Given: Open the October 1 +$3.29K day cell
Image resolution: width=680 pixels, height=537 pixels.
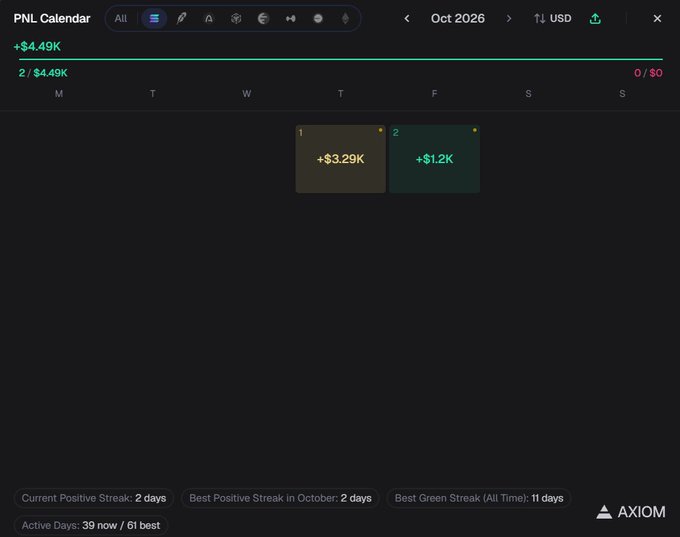Looking at the screenshot, I should [340, 159].
